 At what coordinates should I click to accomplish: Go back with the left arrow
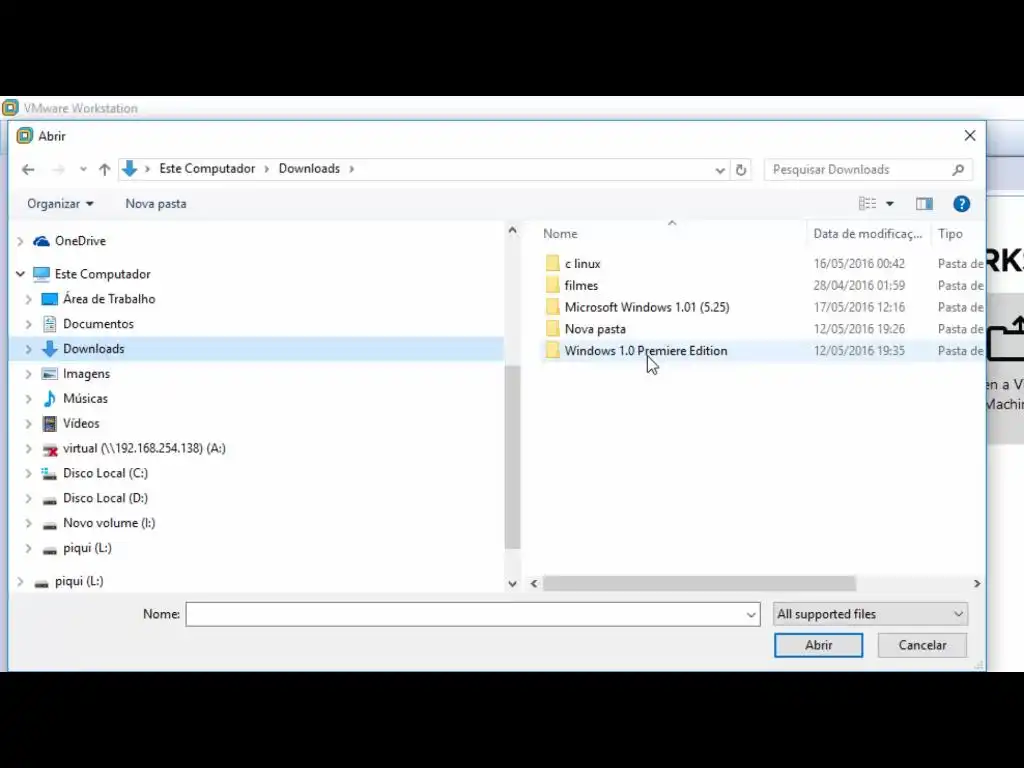28,170
